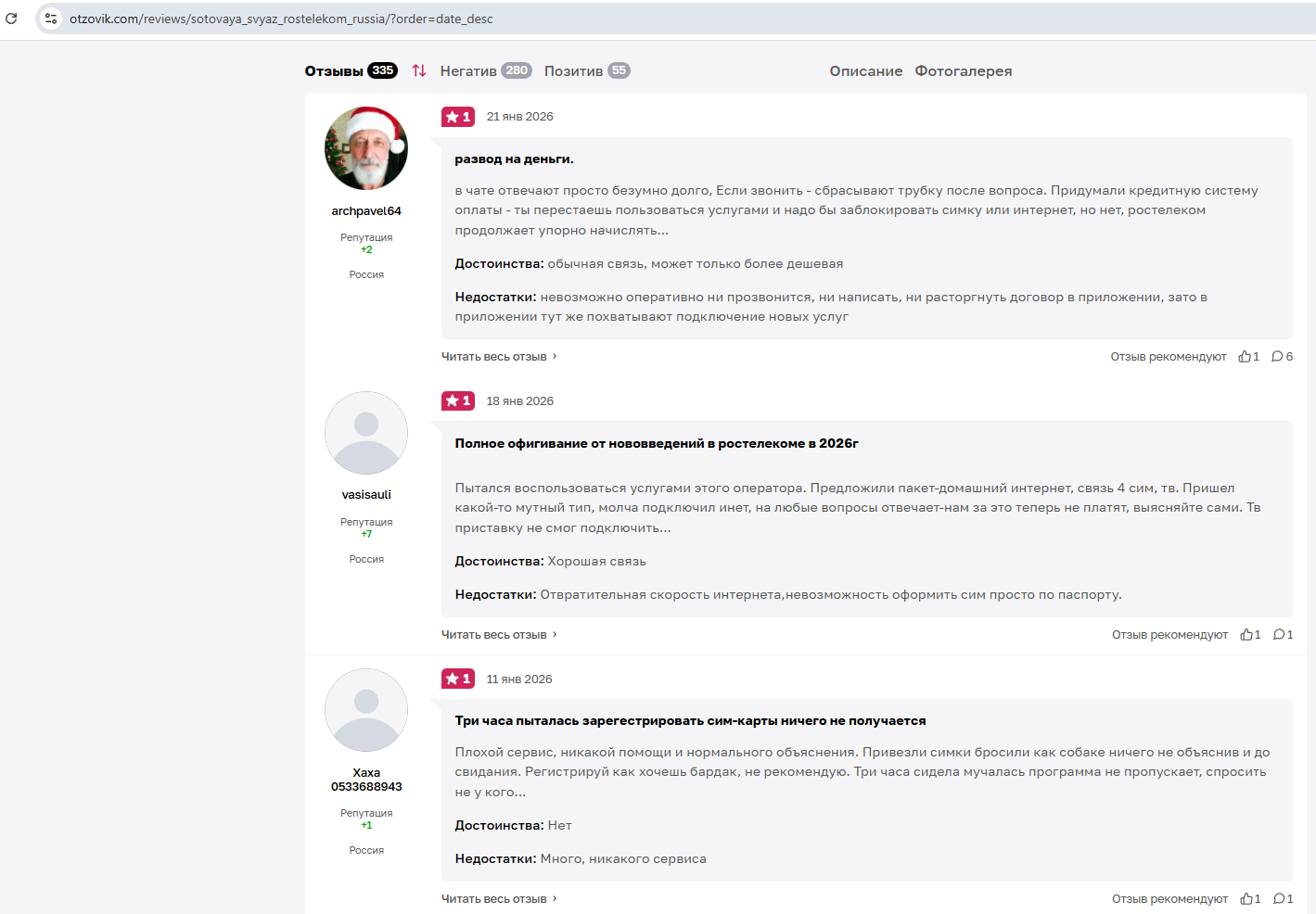1316x914 pixels.
Task: Open review 'Полное офигивание от нововведений'
Action: [x=657, y=443]
